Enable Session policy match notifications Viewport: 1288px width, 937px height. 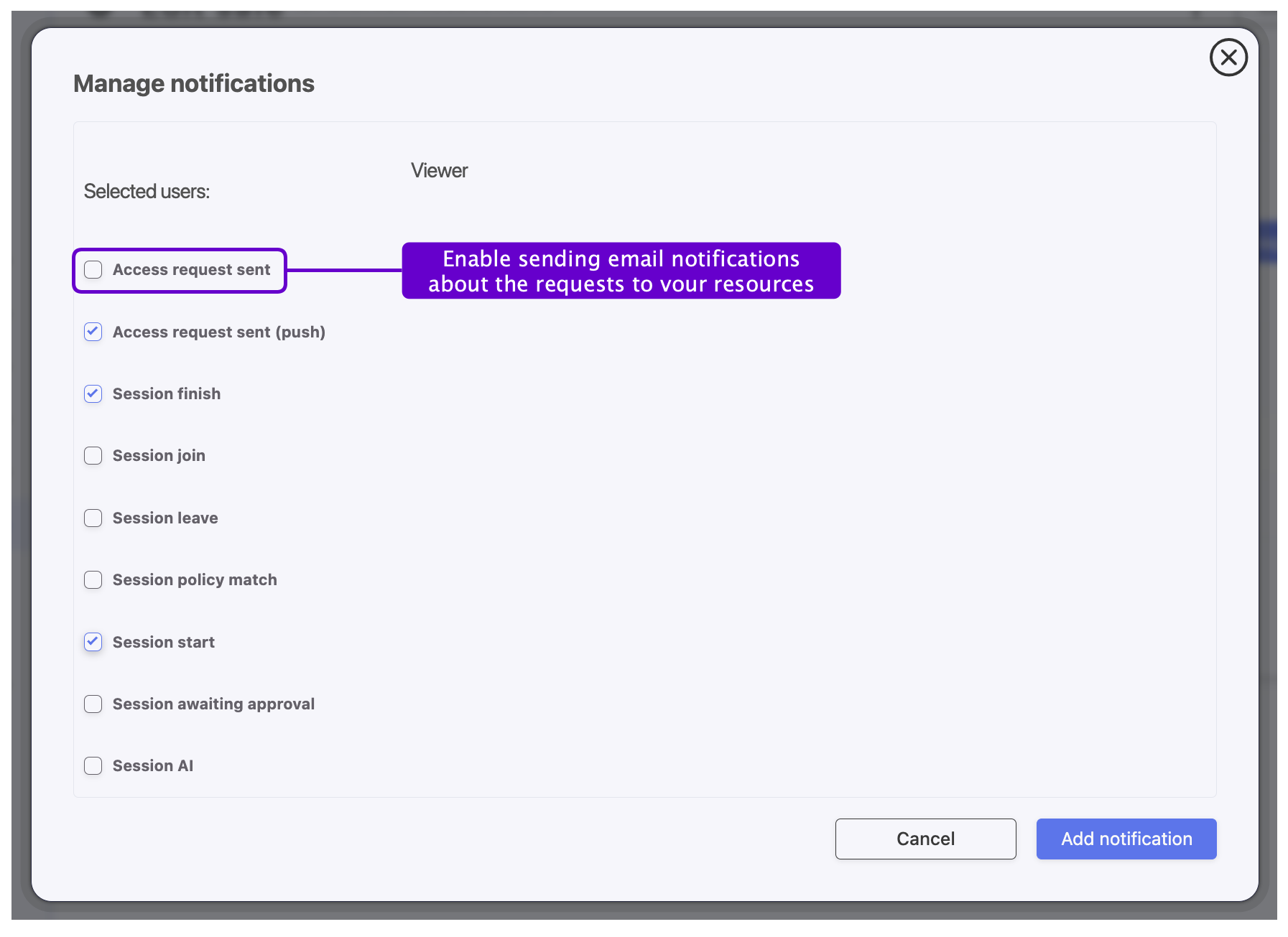pyautogui.click(x=93, y=579)
